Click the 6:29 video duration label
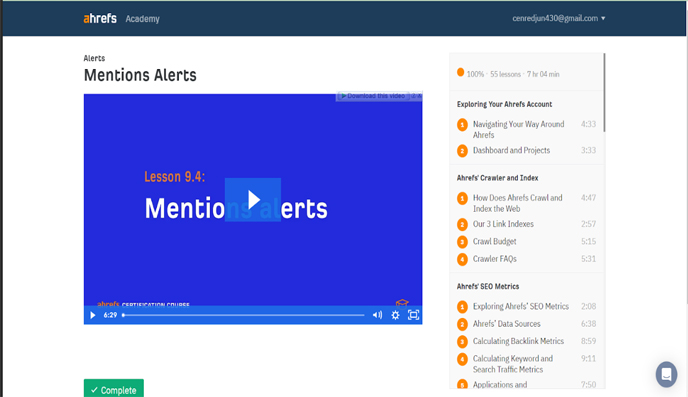Image resolution: width=688 pixels, height=397 pixels. 110,315
